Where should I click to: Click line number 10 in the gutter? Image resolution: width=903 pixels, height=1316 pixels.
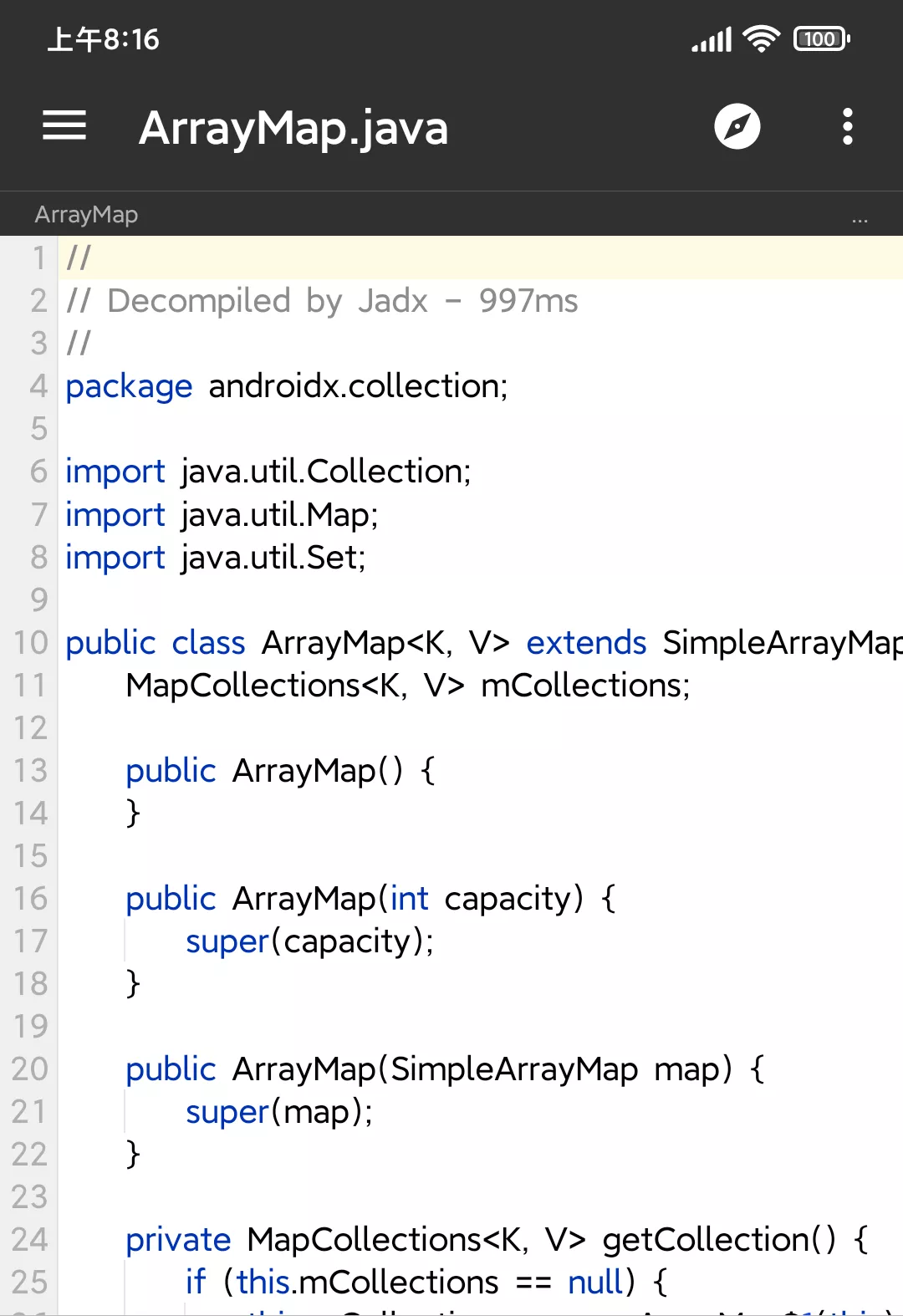coord(30,643)
